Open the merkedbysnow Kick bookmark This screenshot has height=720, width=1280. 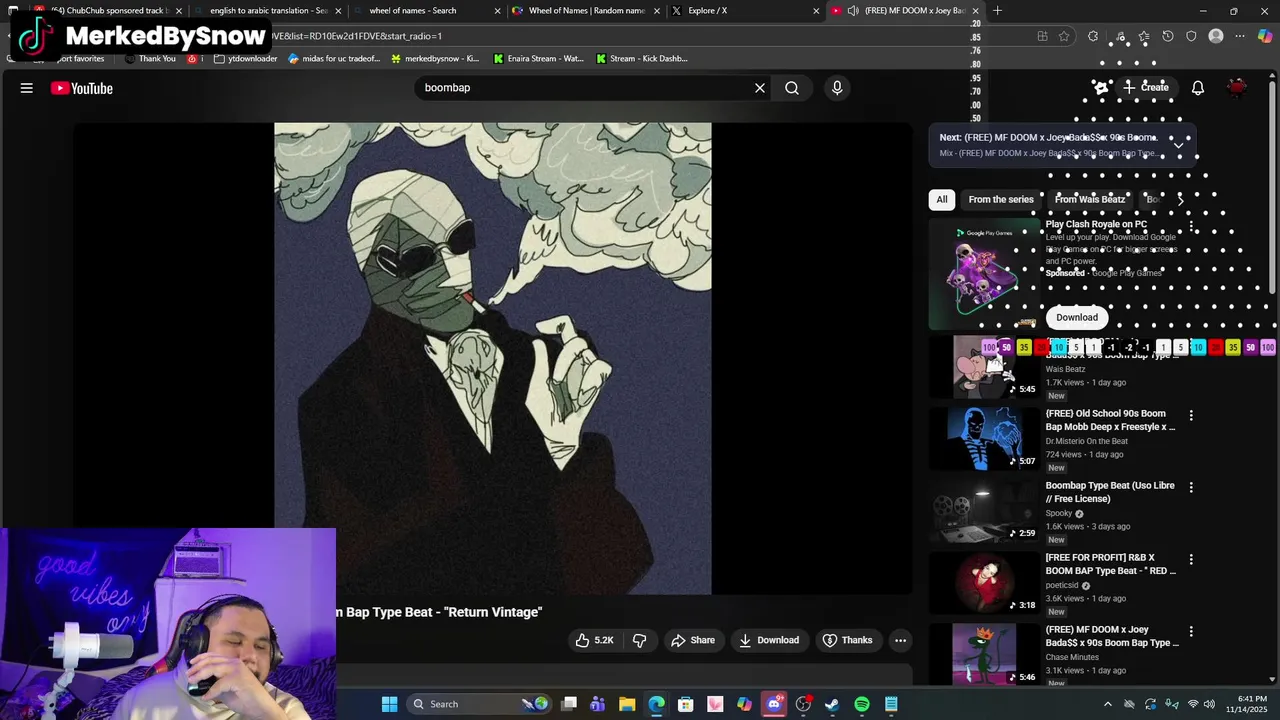[435, 58]
